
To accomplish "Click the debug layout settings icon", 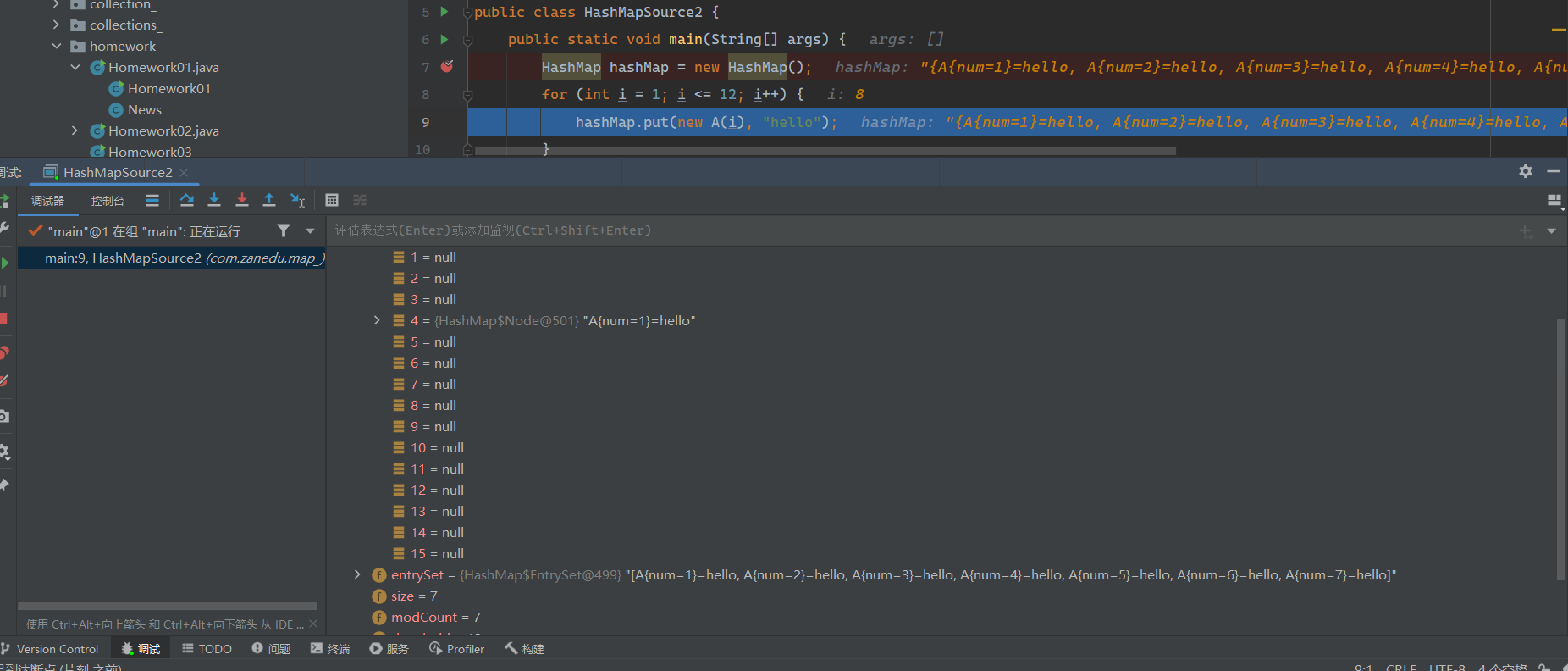I will click(x=1554, y=201).
